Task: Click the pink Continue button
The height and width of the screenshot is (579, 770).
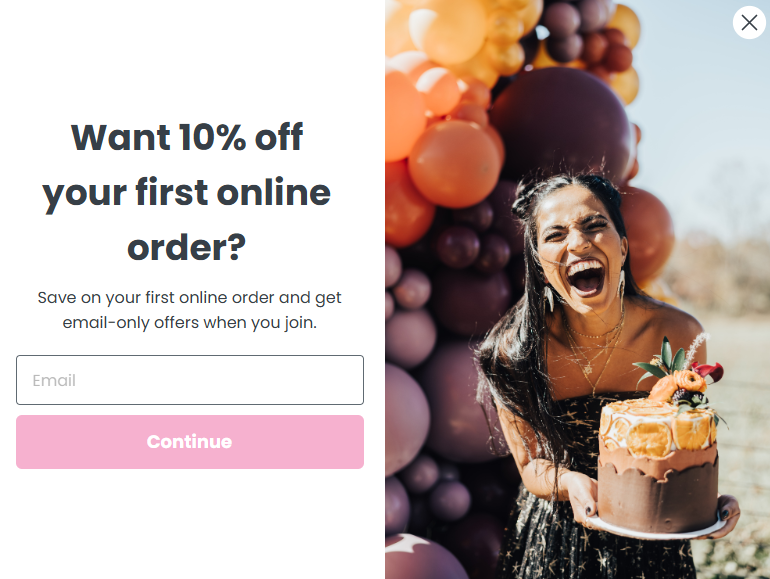Action: [190, 442]
